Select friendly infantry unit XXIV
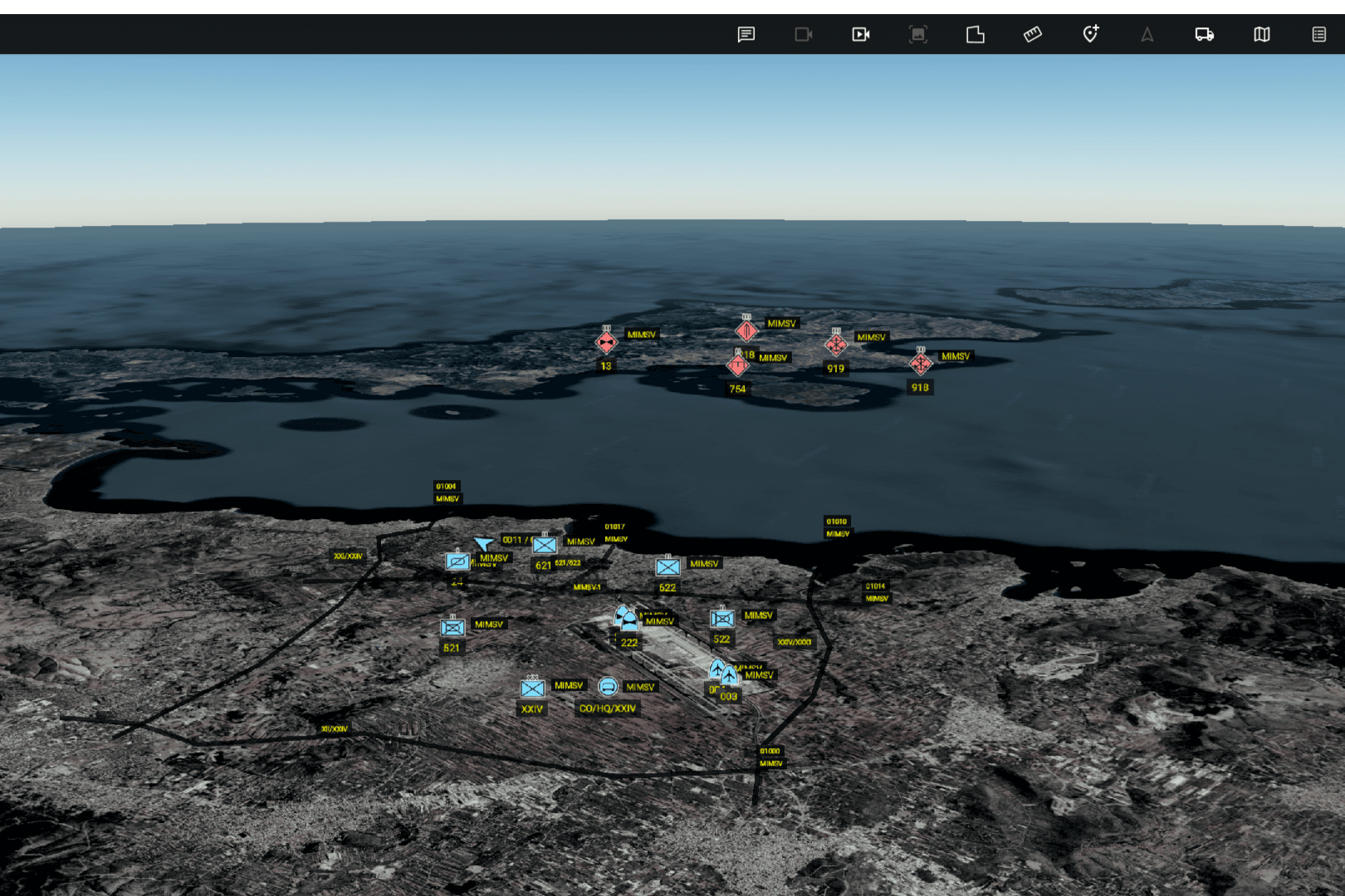This screenshot has width=1345, height=896. coord(532,688)
